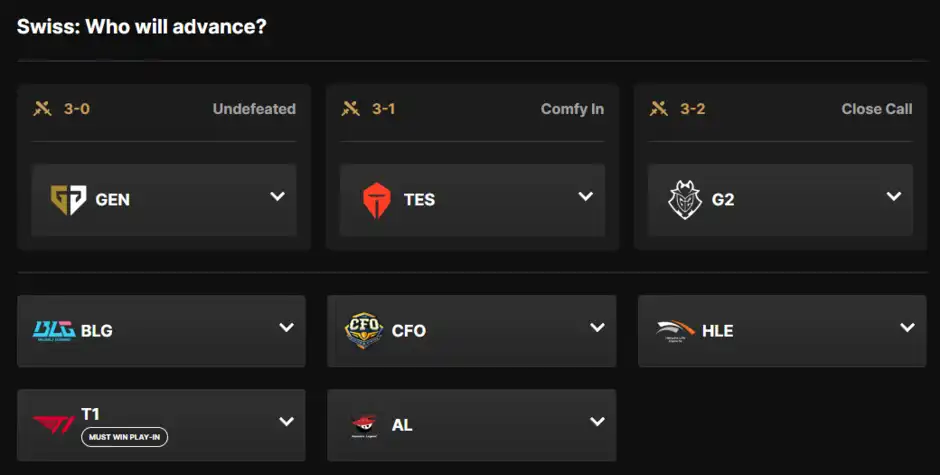940x475 pixels.
Task: Expand the G2 selection chevron
Action: click(x=894, y=197)
